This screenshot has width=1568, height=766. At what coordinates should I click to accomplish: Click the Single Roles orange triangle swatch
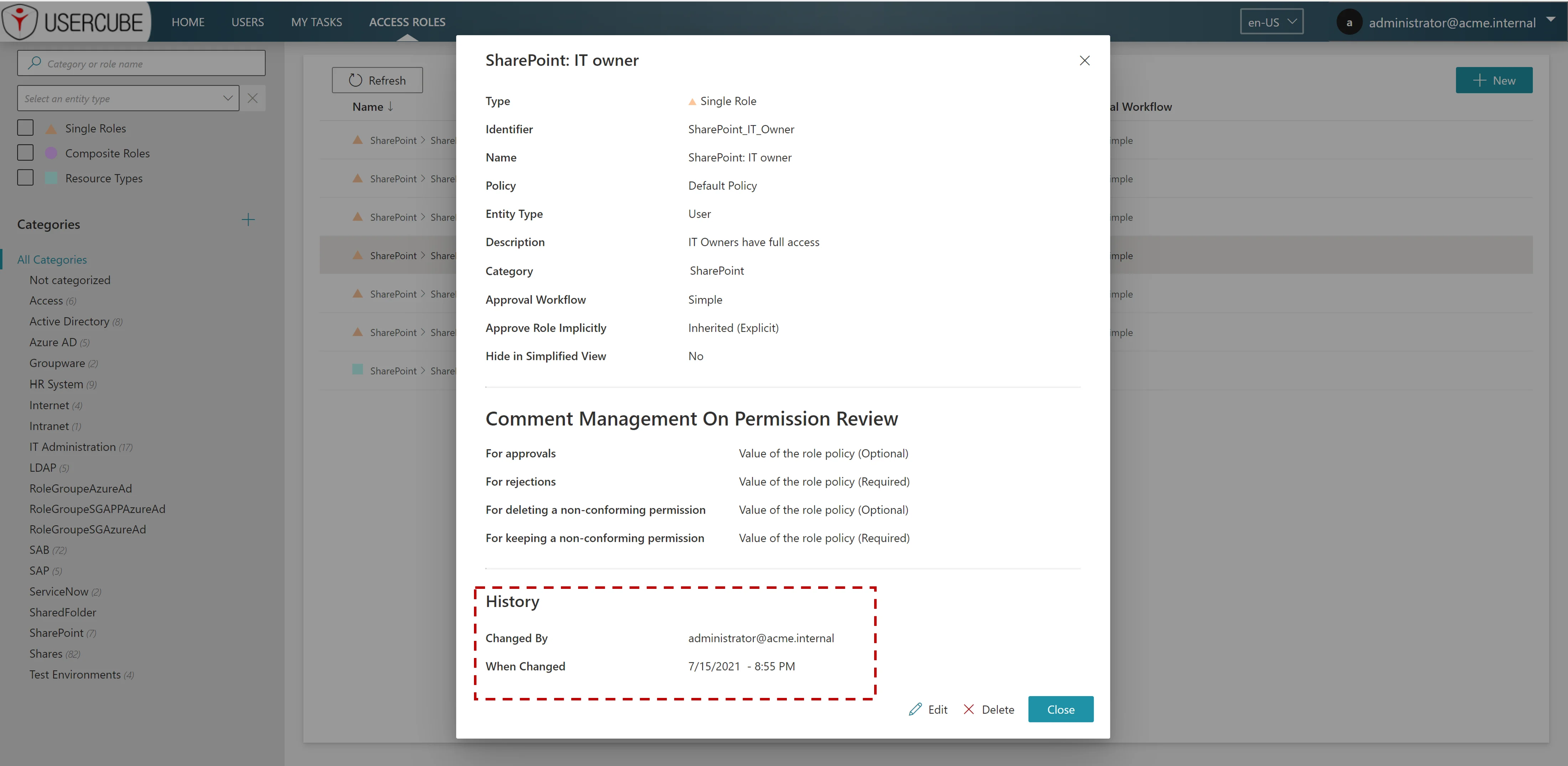(x=51, y=128)
